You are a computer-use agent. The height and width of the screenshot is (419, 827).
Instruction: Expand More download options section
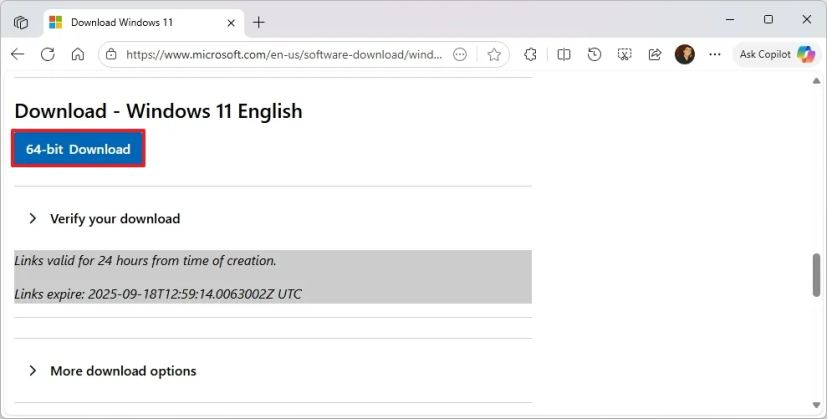pyautogui.click(x=123, y=371)
